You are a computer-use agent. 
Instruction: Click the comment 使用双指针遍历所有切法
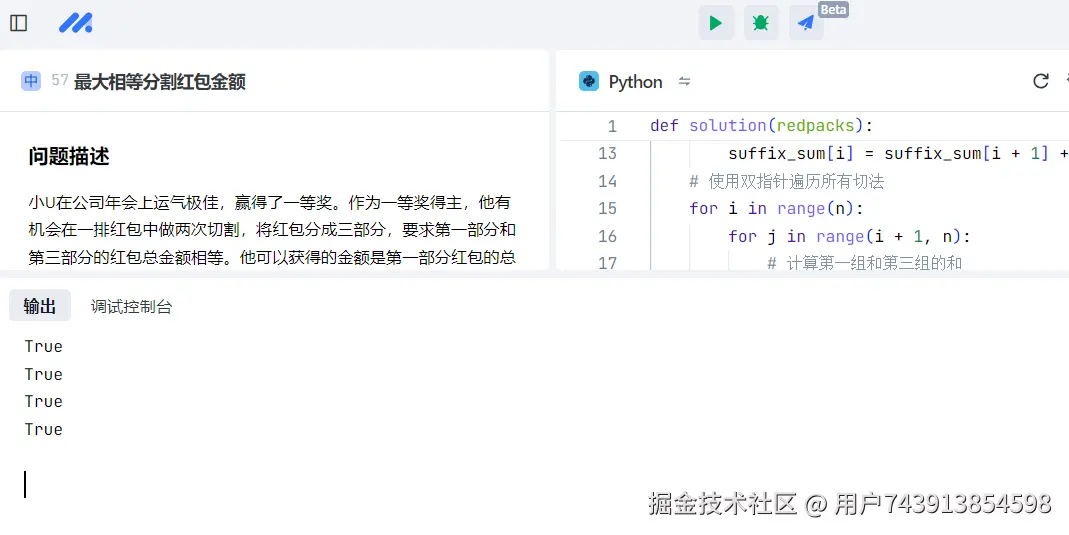coord(787,181)
